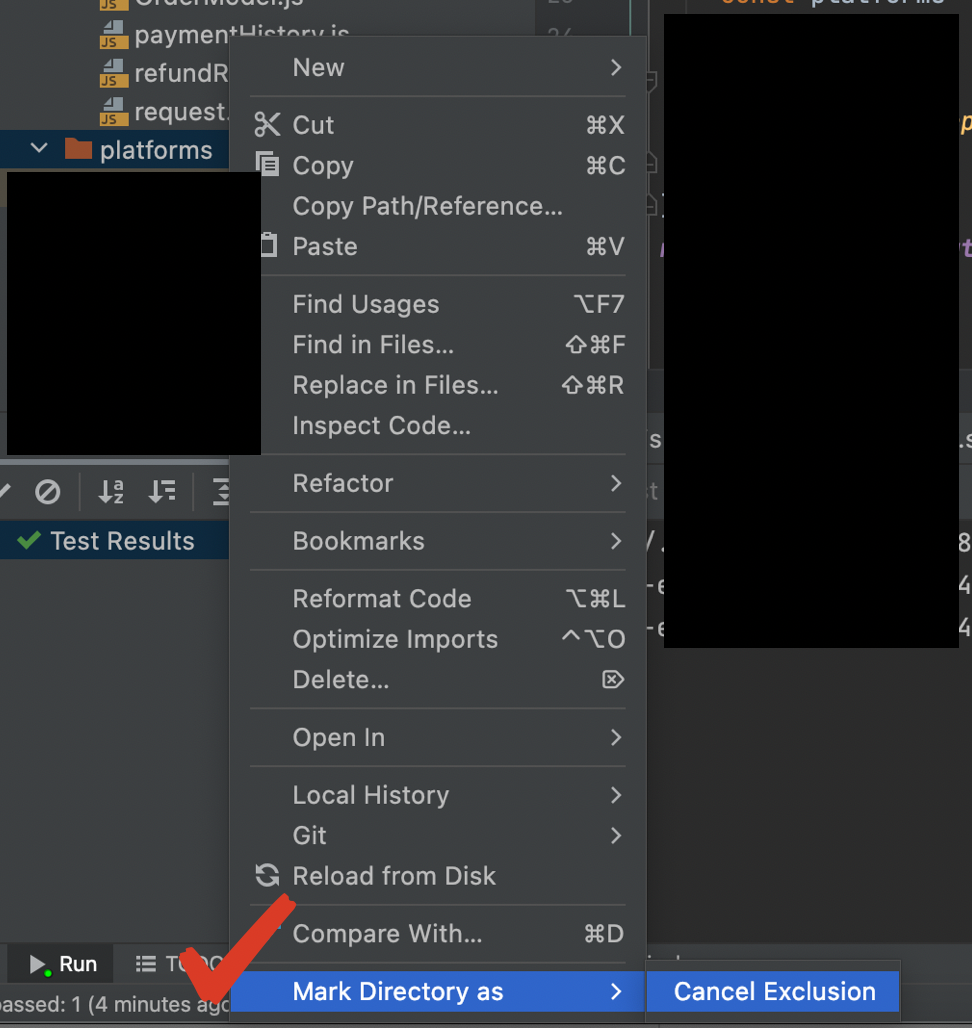Choose Optimize Imports
The width and height of the screenshot is (972, 1028).
point(438,640)
